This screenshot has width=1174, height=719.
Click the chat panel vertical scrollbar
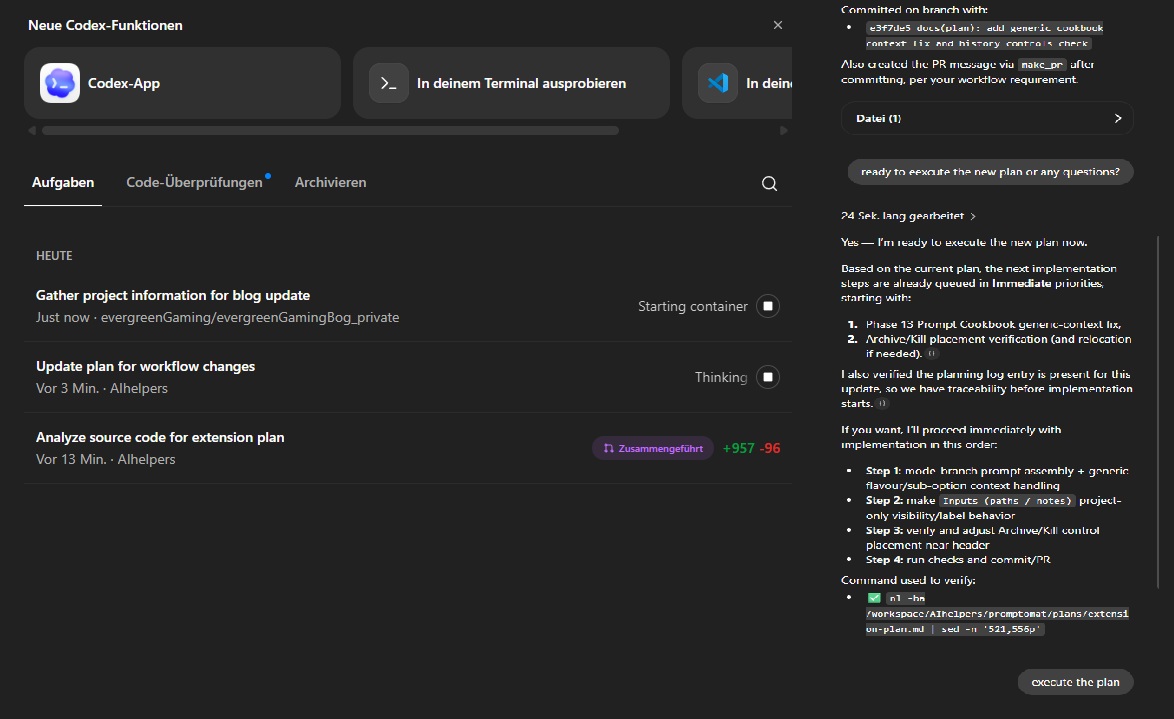tap(1158, 412)
